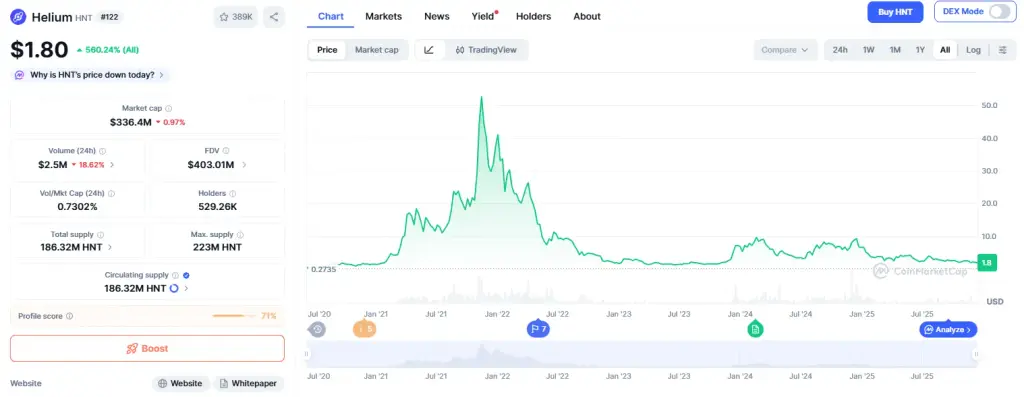Select the All time range
The height and width of the screenshot is (397, 1024).
pyautogui.click(x=945, y=50)
